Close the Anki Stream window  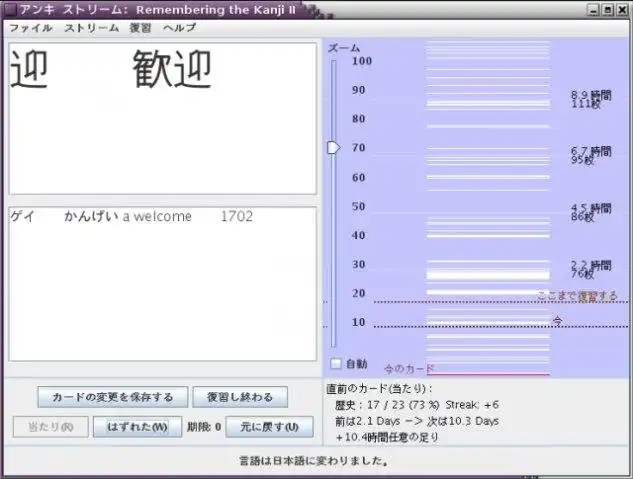tap(622, 10)
